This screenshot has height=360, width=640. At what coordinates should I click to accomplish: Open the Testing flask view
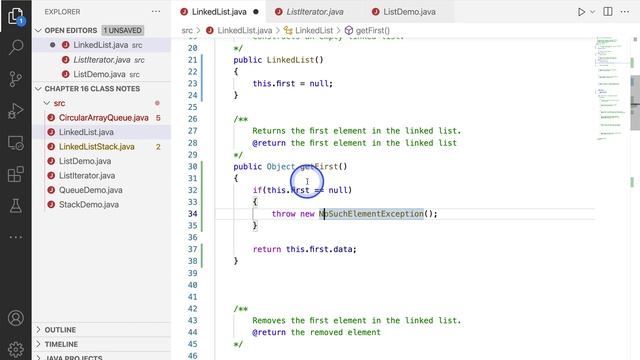coord(16,206)
